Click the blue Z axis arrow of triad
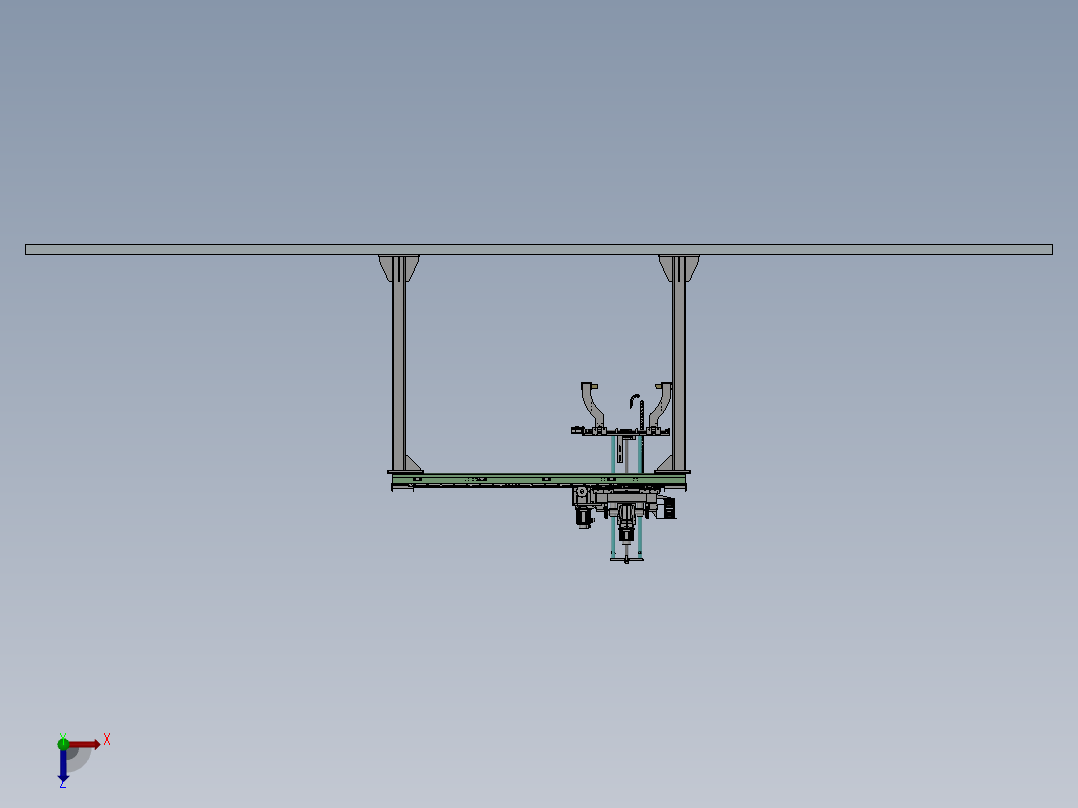 pos(63,765)
